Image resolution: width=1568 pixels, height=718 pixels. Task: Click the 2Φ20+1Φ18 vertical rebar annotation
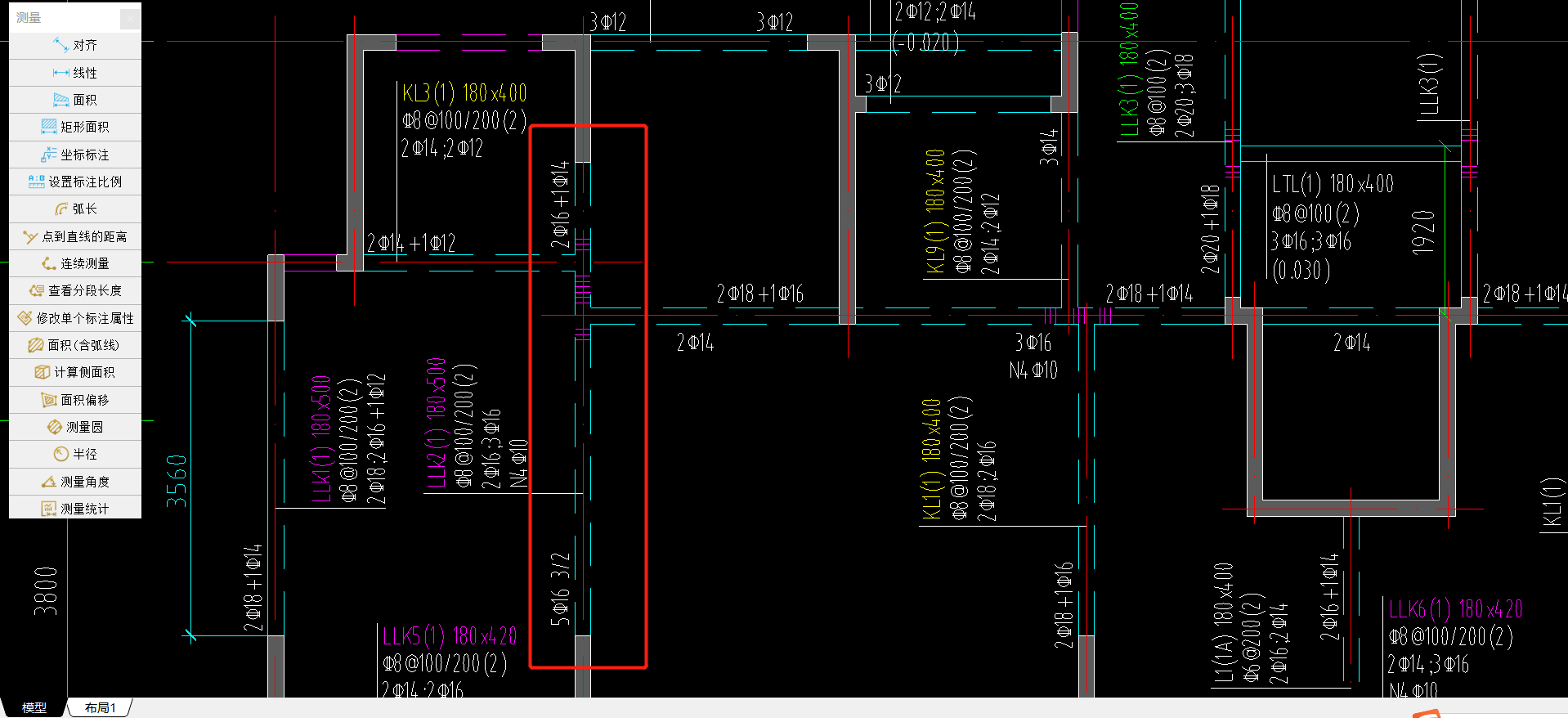(x=1210, y=229)
